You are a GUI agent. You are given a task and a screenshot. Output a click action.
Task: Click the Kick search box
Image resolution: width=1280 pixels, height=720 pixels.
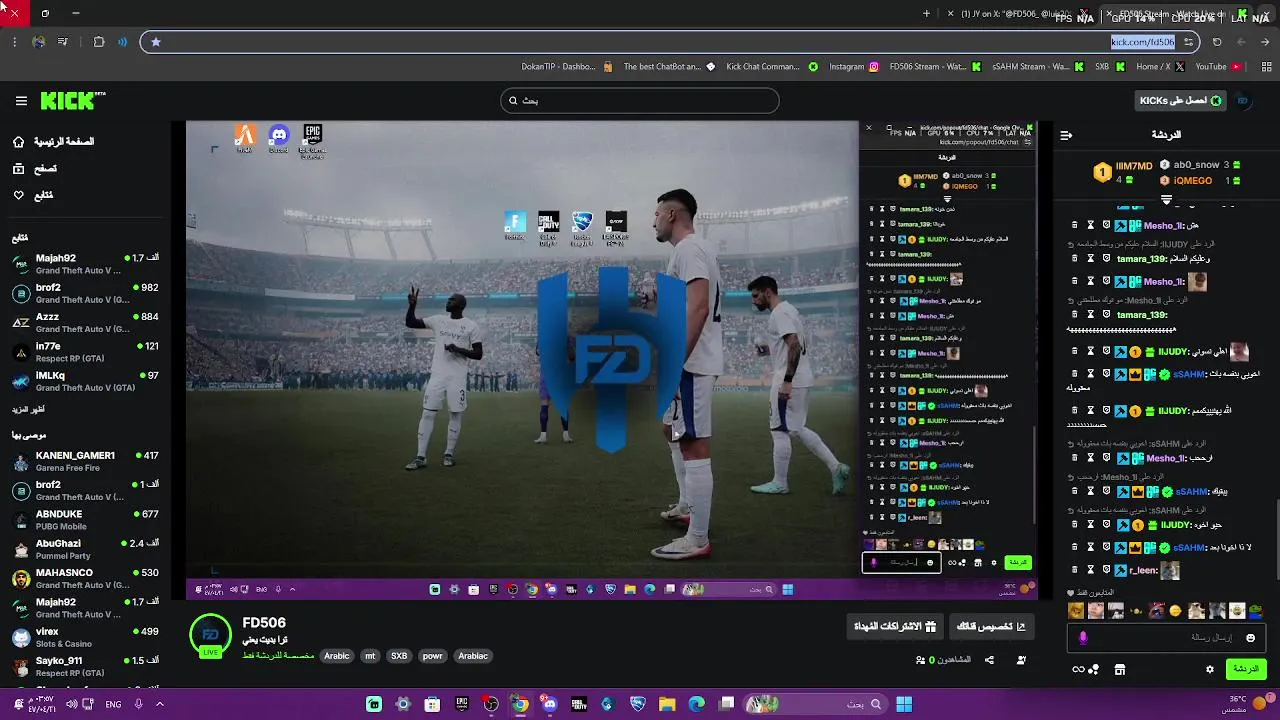tap(639, 100)
